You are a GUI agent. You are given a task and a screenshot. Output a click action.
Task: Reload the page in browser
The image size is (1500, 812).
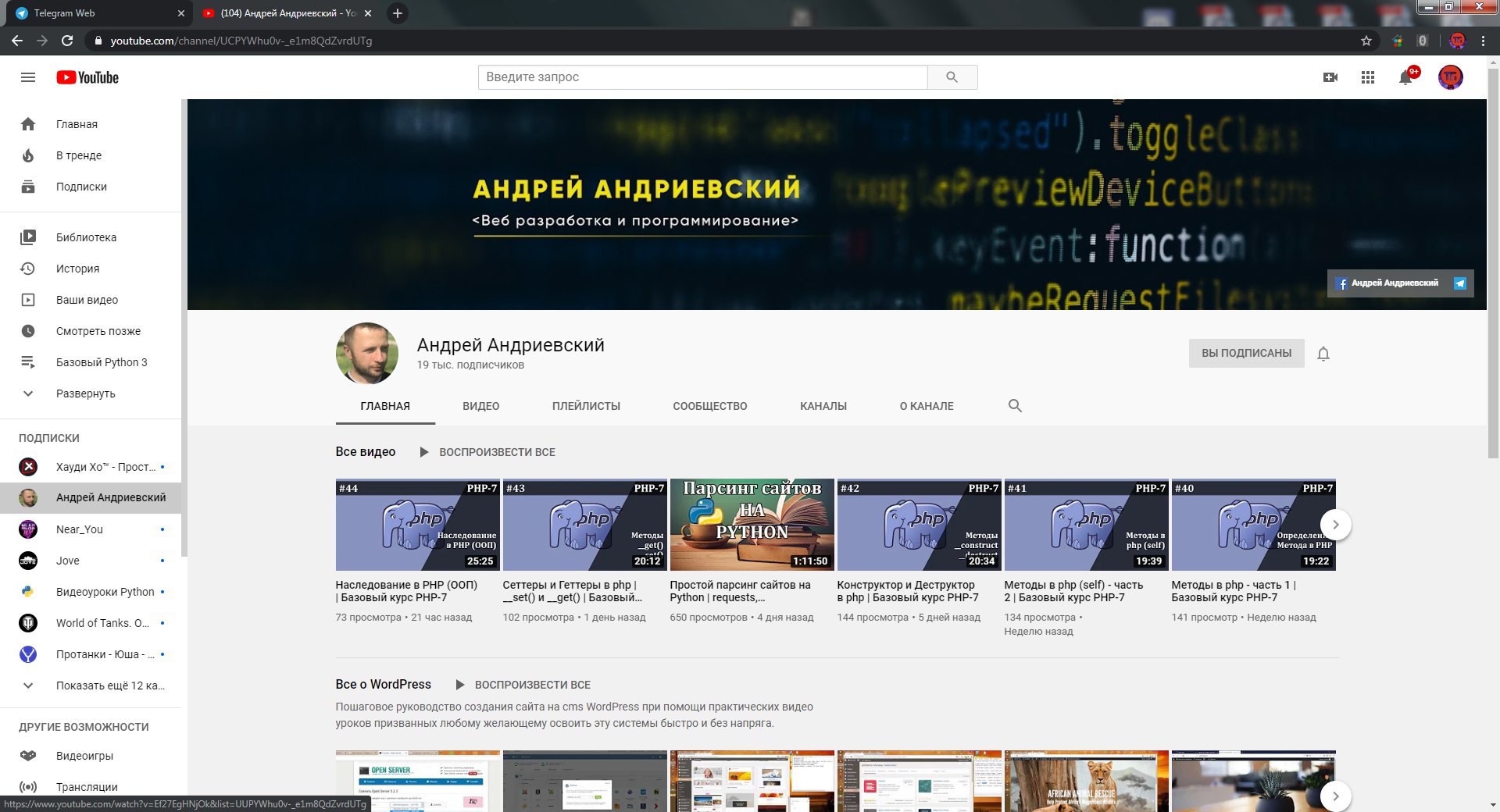[x=67, y=41]
